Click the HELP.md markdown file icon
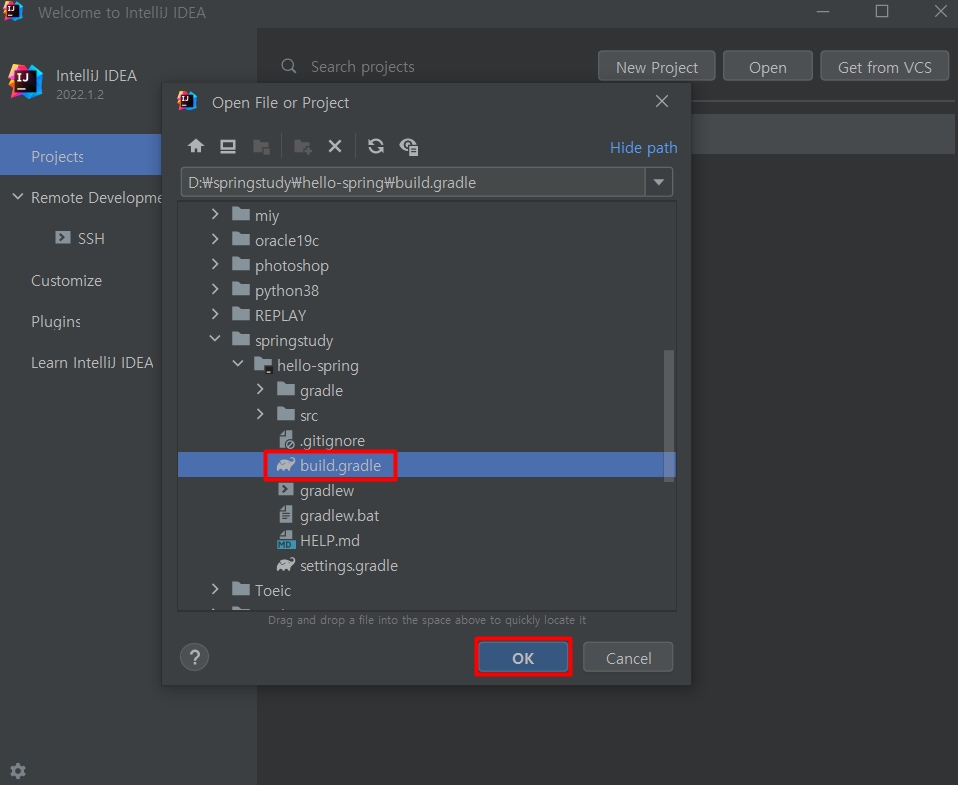The height and width of the screenshot is (785, 958). [x=286, y=541]
